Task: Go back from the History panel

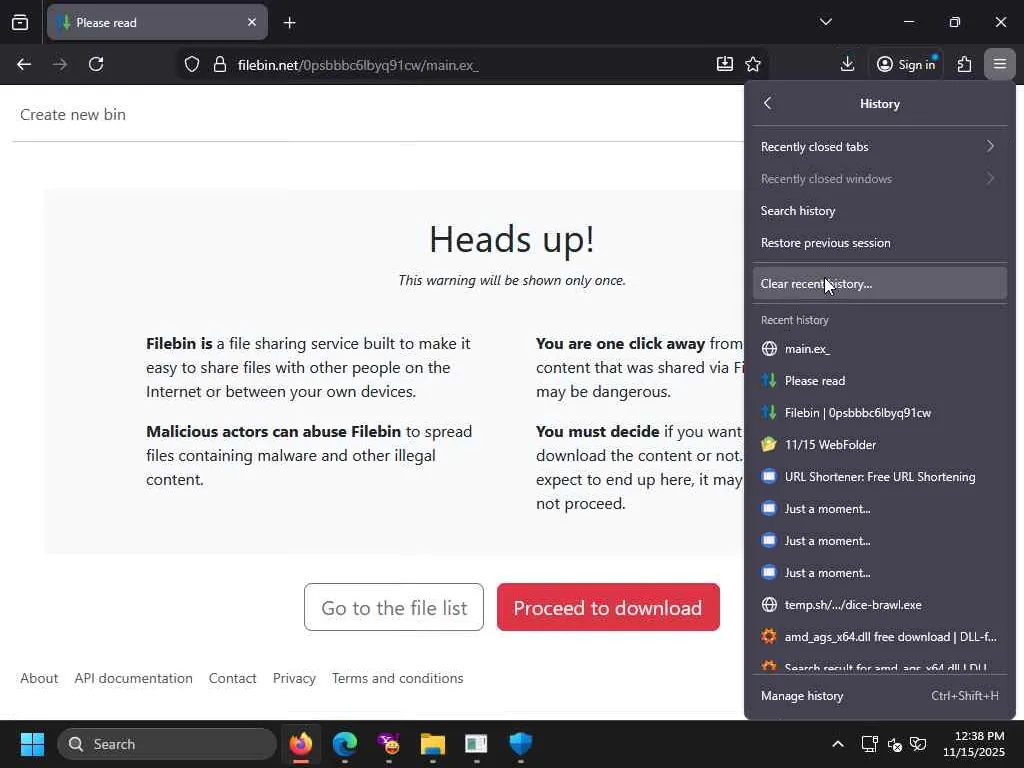Action: (x=768, y=103)
